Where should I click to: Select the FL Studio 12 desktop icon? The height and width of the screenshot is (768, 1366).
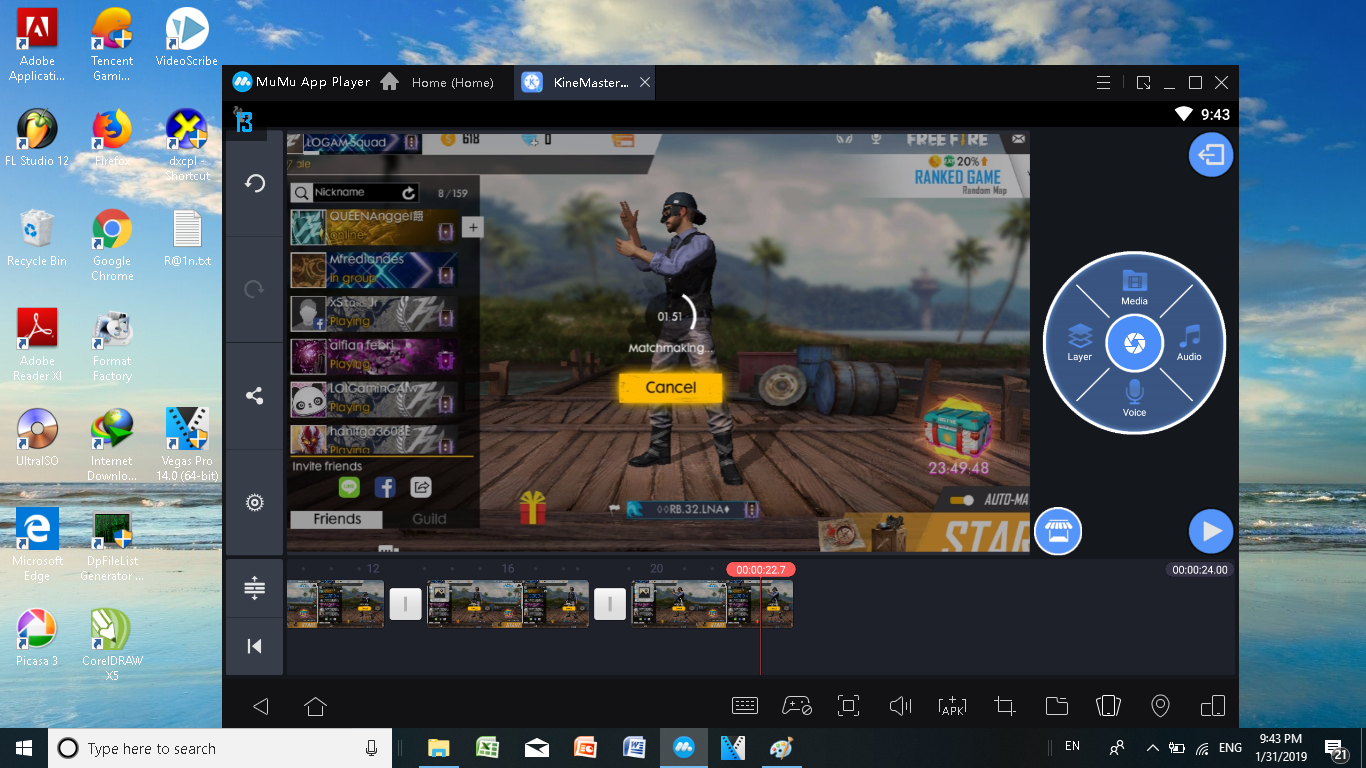pos(38,138)
